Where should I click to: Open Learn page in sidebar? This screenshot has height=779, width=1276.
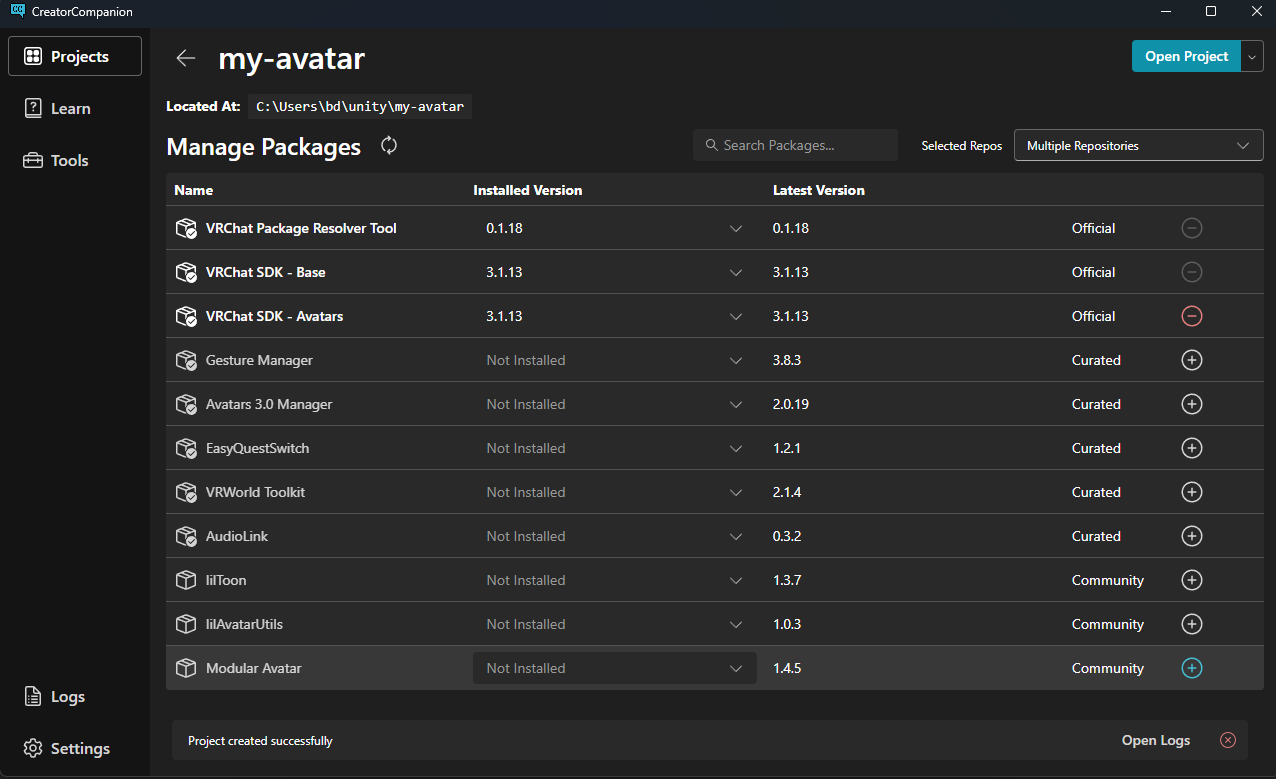pos(75,108)
